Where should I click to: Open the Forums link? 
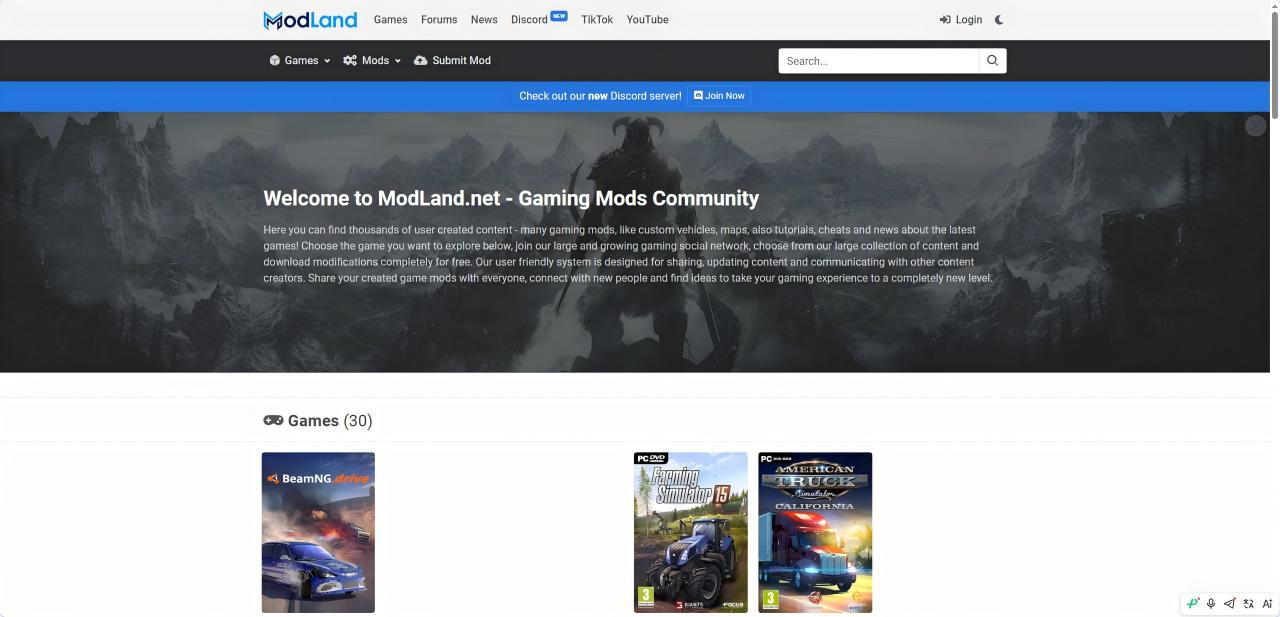(x=439, y=20)
